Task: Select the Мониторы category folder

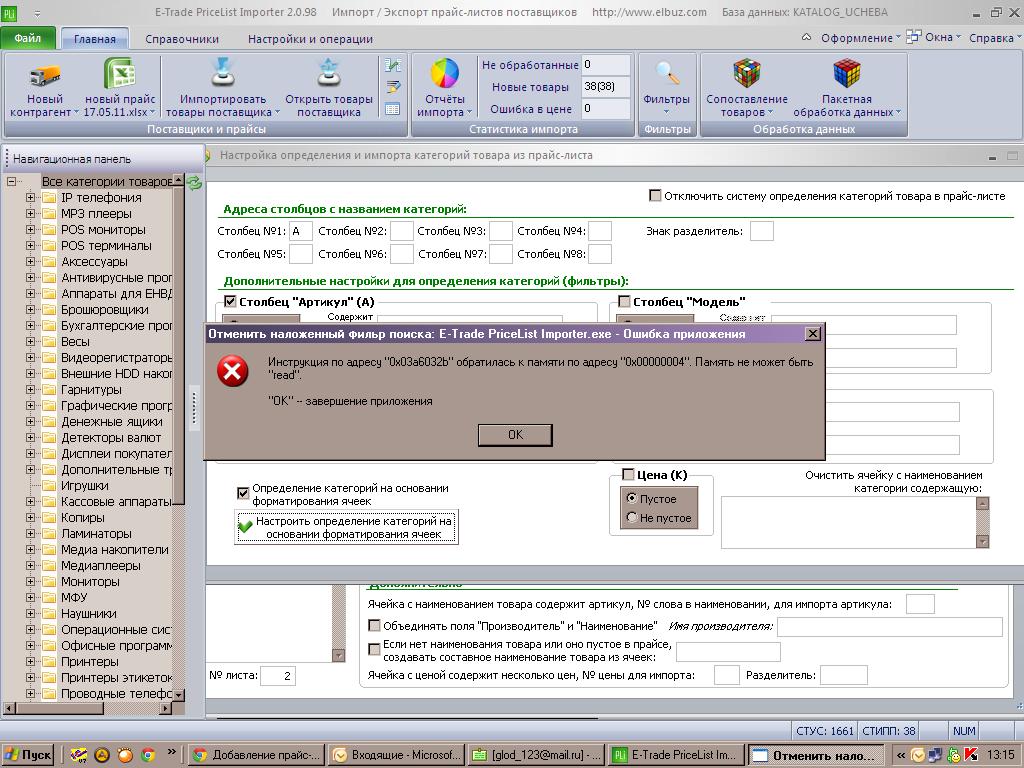Action: 90,582
